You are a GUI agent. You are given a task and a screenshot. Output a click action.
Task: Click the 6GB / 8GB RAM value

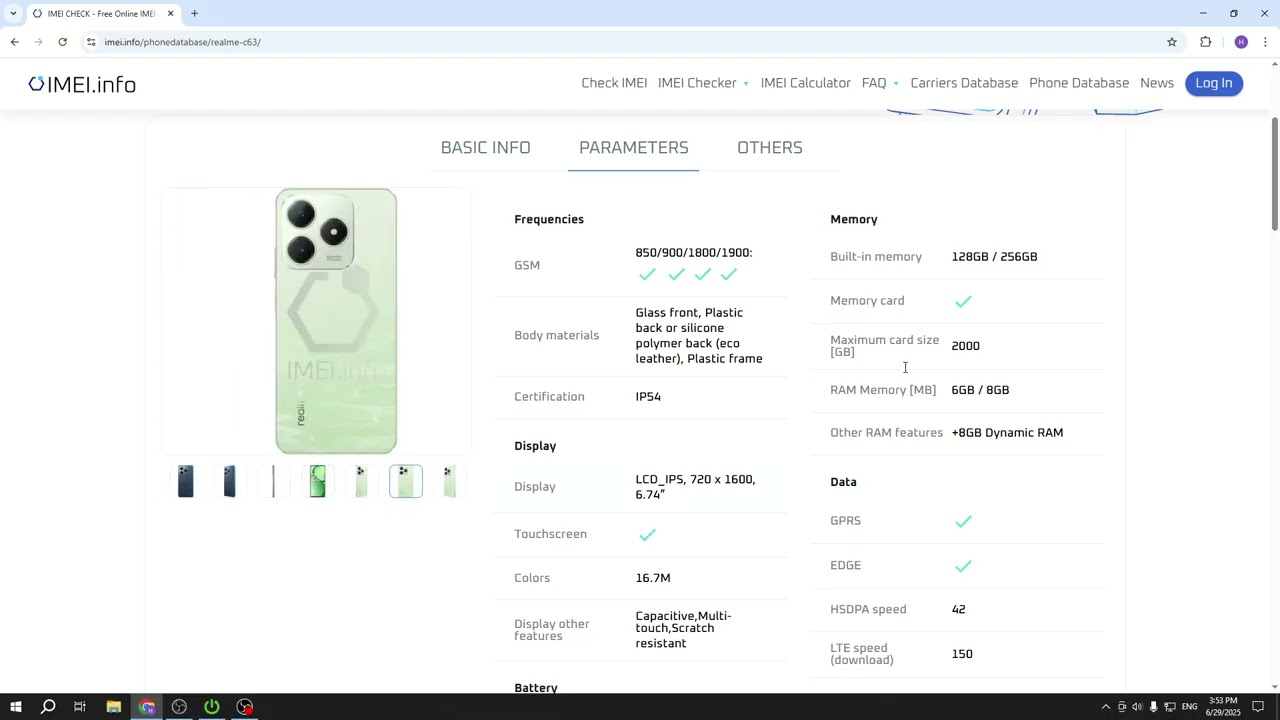pyautogui.click(x=980, y=390)
